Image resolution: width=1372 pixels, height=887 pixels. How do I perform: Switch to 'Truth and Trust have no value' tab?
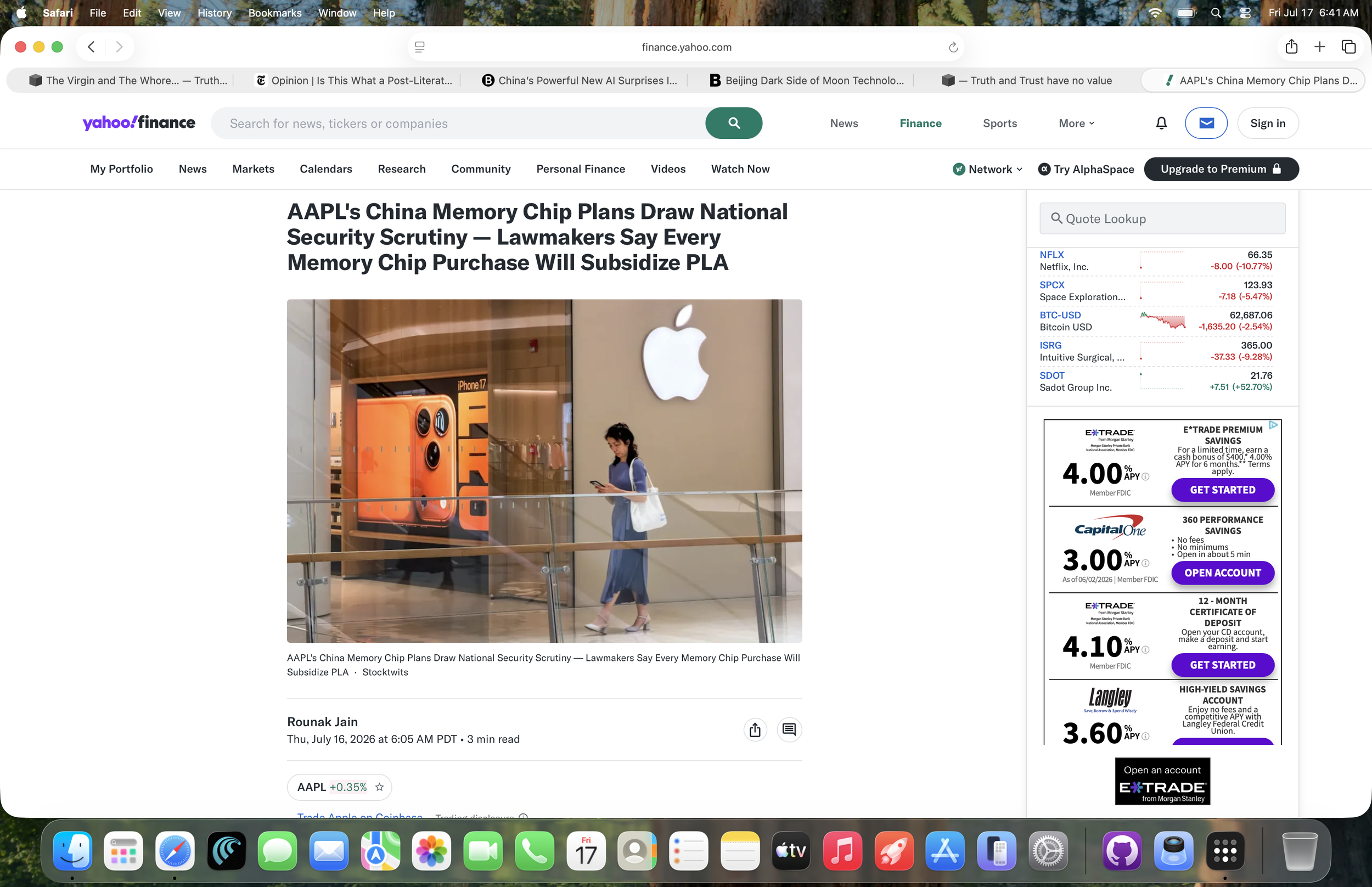coord(1027,81)
